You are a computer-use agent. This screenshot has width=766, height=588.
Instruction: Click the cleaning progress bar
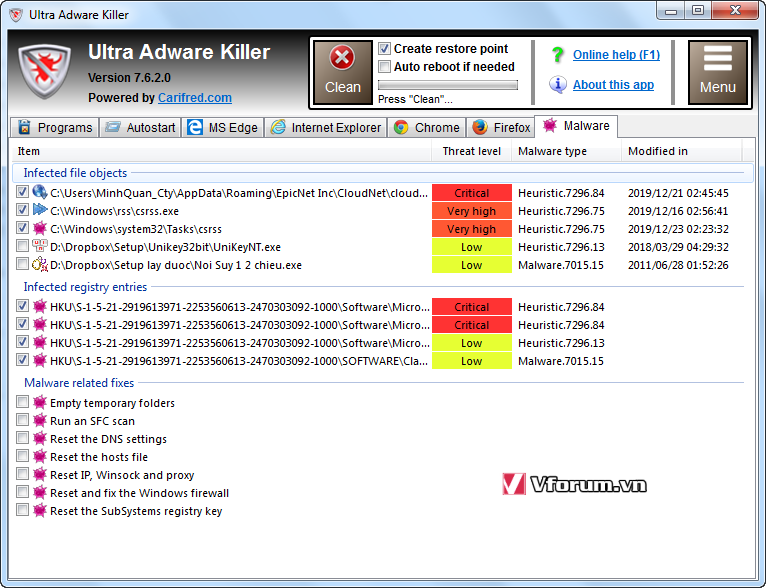tap(447, 85)
